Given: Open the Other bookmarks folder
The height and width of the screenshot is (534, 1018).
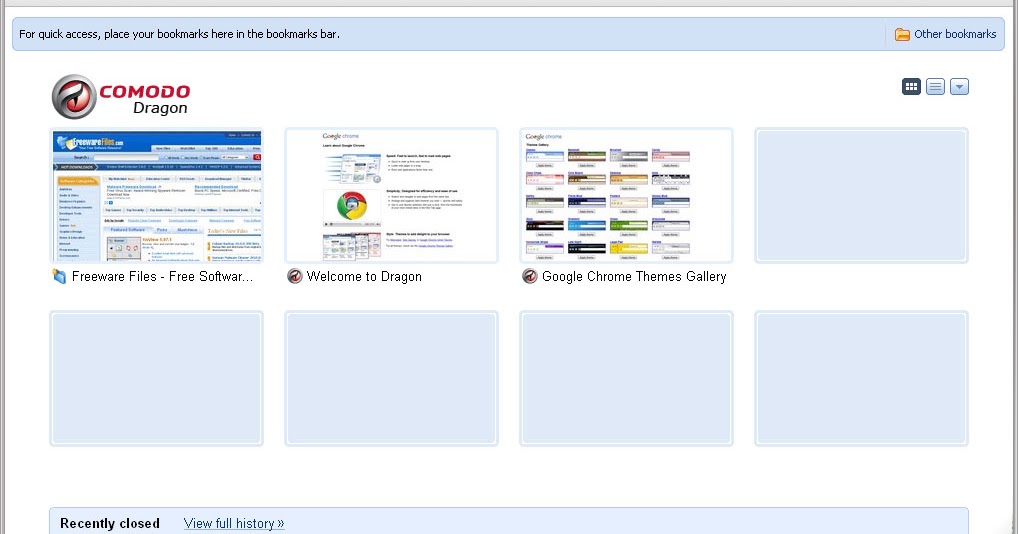Looking at the screenshot, I should [x=945, y=34].
